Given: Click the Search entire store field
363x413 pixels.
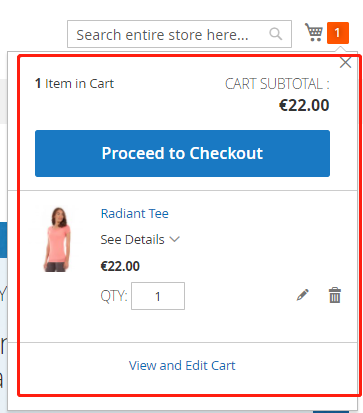Looking at the screenshot, I should pos(179,34).
